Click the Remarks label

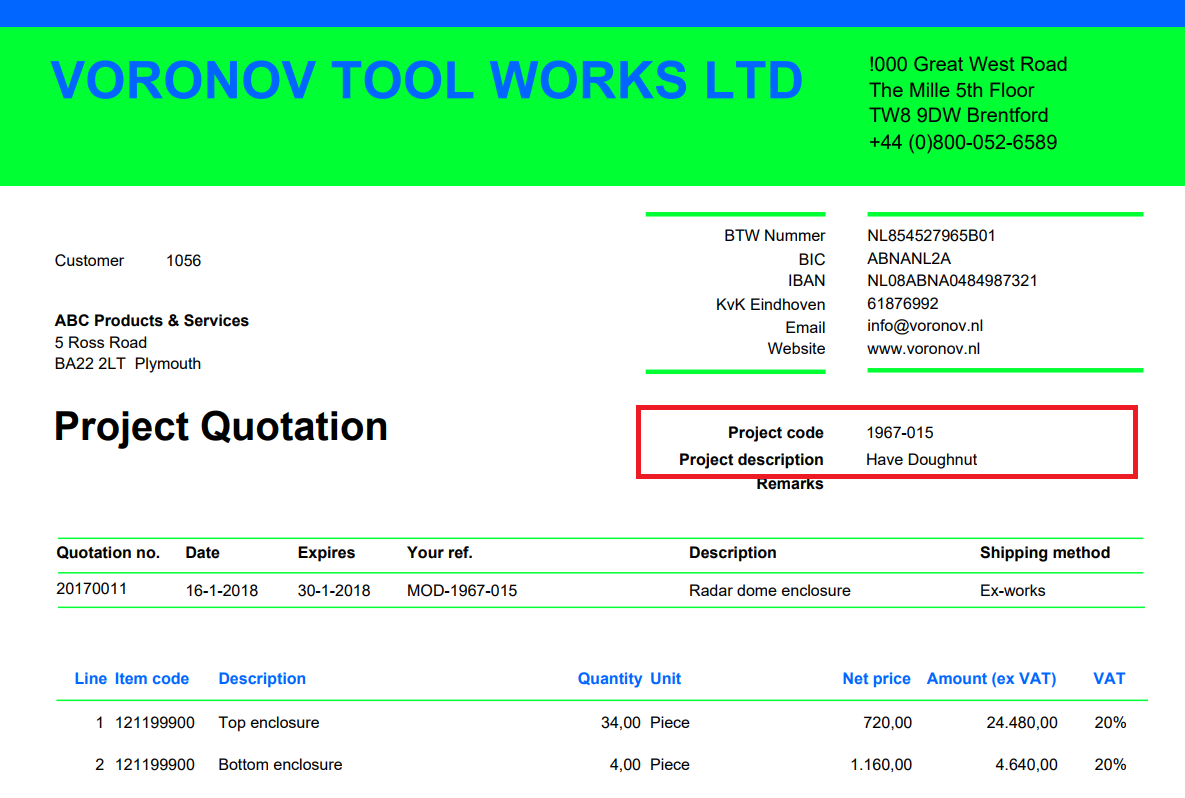(790, 485)
